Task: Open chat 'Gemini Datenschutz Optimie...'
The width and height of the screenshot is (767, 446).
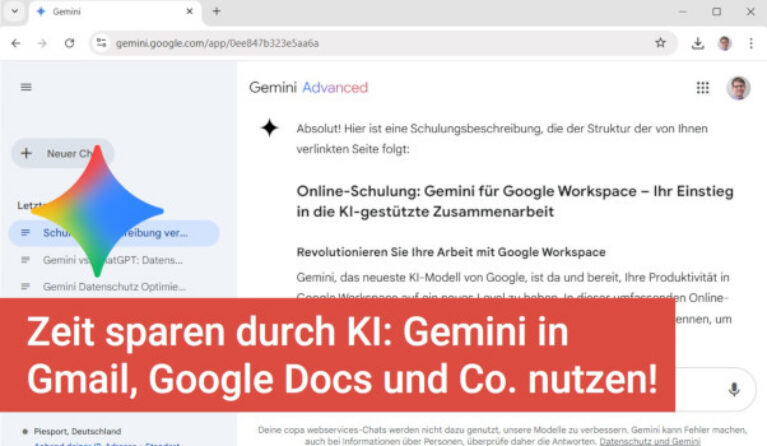Action: coord(114,286)
